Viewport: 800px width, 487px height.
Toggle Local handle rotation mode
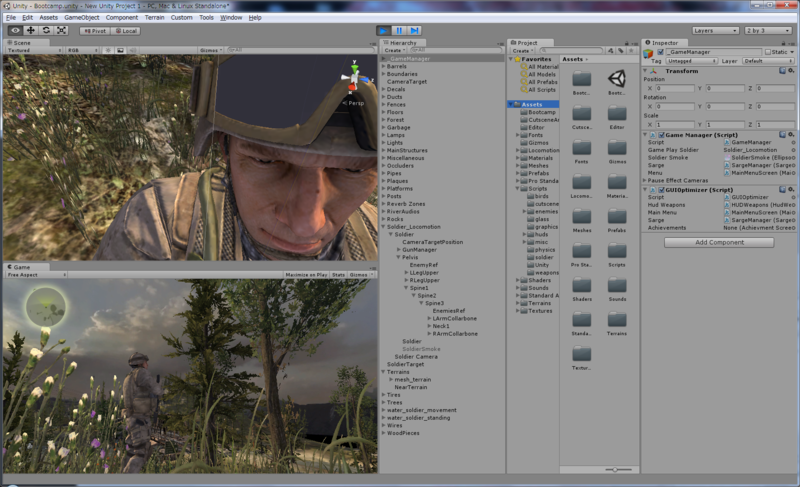point(126,31)
